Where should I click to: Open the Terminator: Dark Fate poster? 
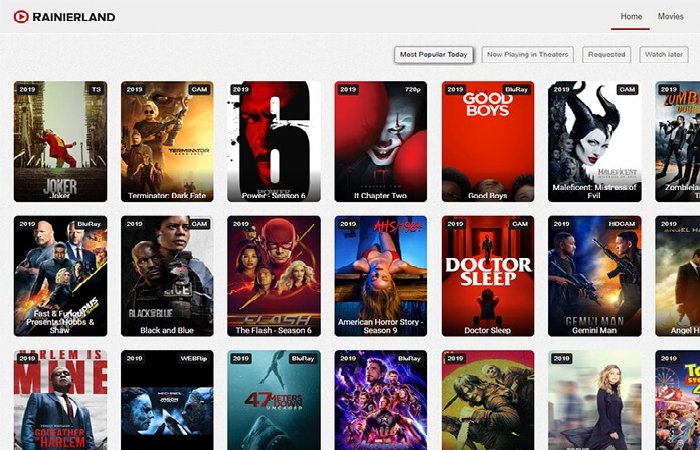pyautogui.click(x=167, y=141)
